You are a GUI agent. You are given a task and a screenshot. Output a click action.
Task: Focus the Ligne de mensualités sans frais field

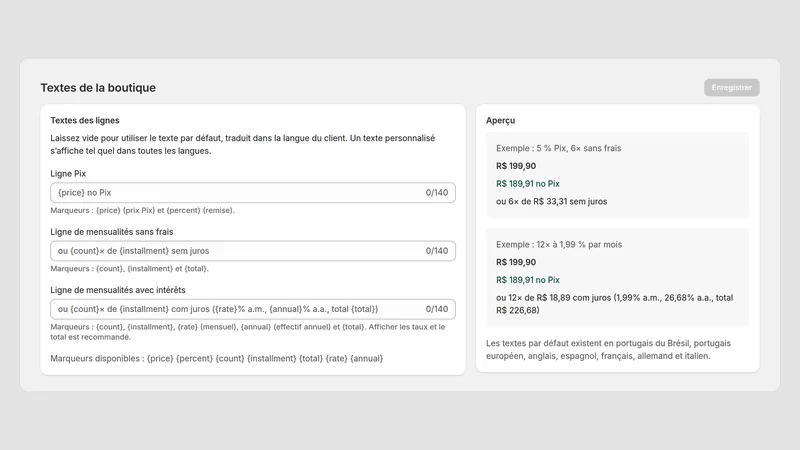[253, 251]
